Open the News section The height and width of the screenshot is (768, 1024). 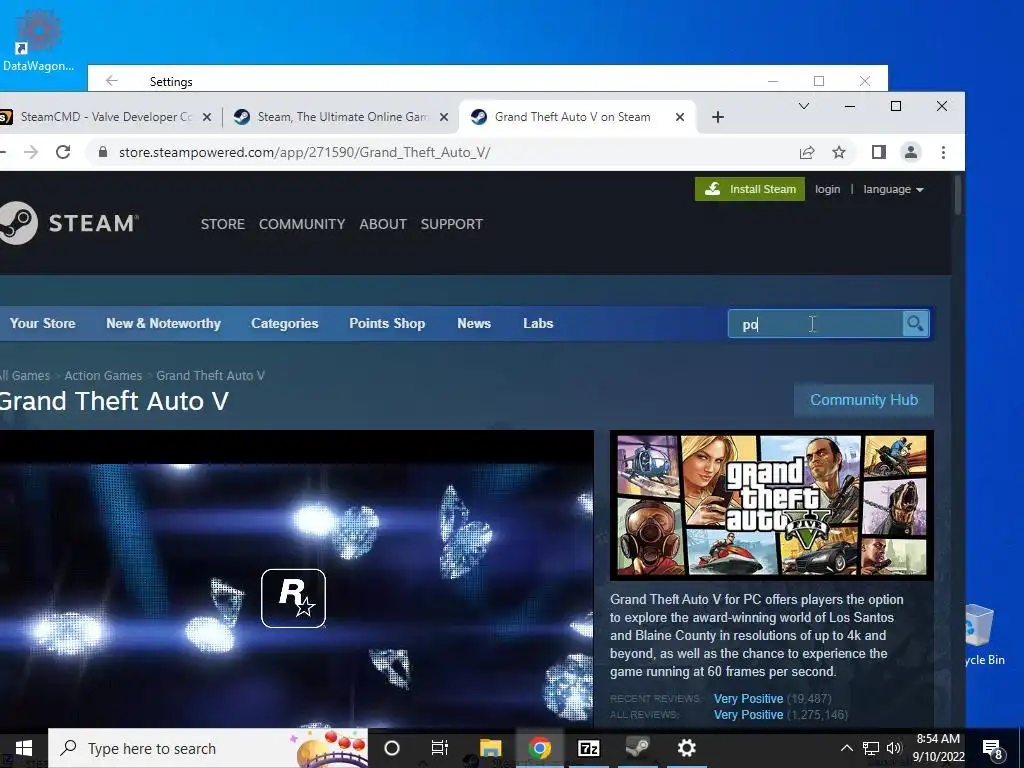click(474, 323)
